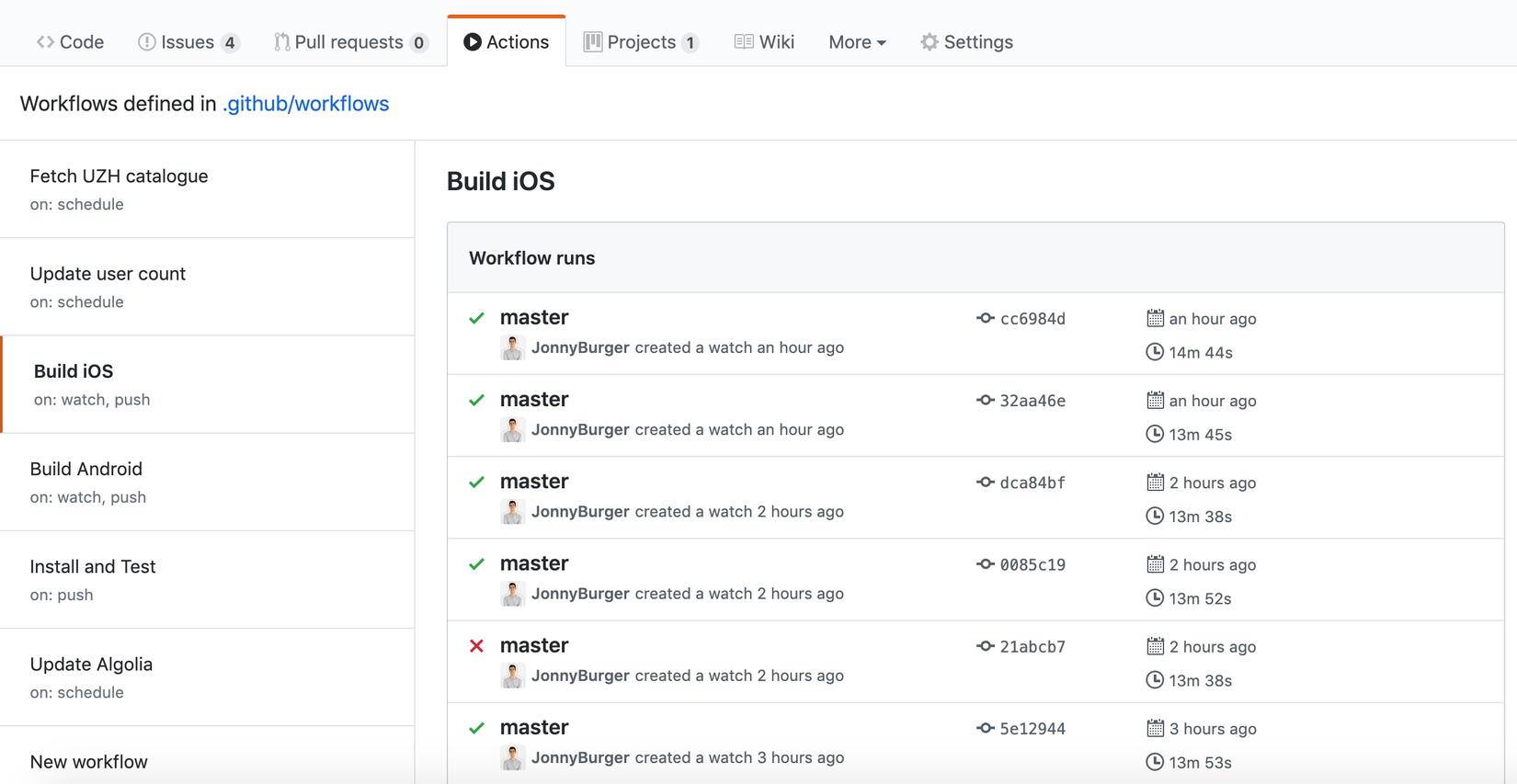Open the failed master run 21abcb7

(x=534, y=645)
